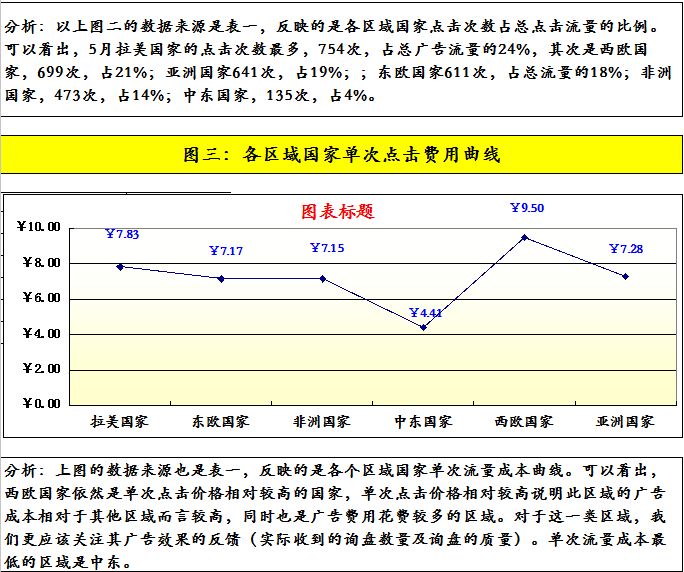Click the data label ¥7.83

pos(122,234)
